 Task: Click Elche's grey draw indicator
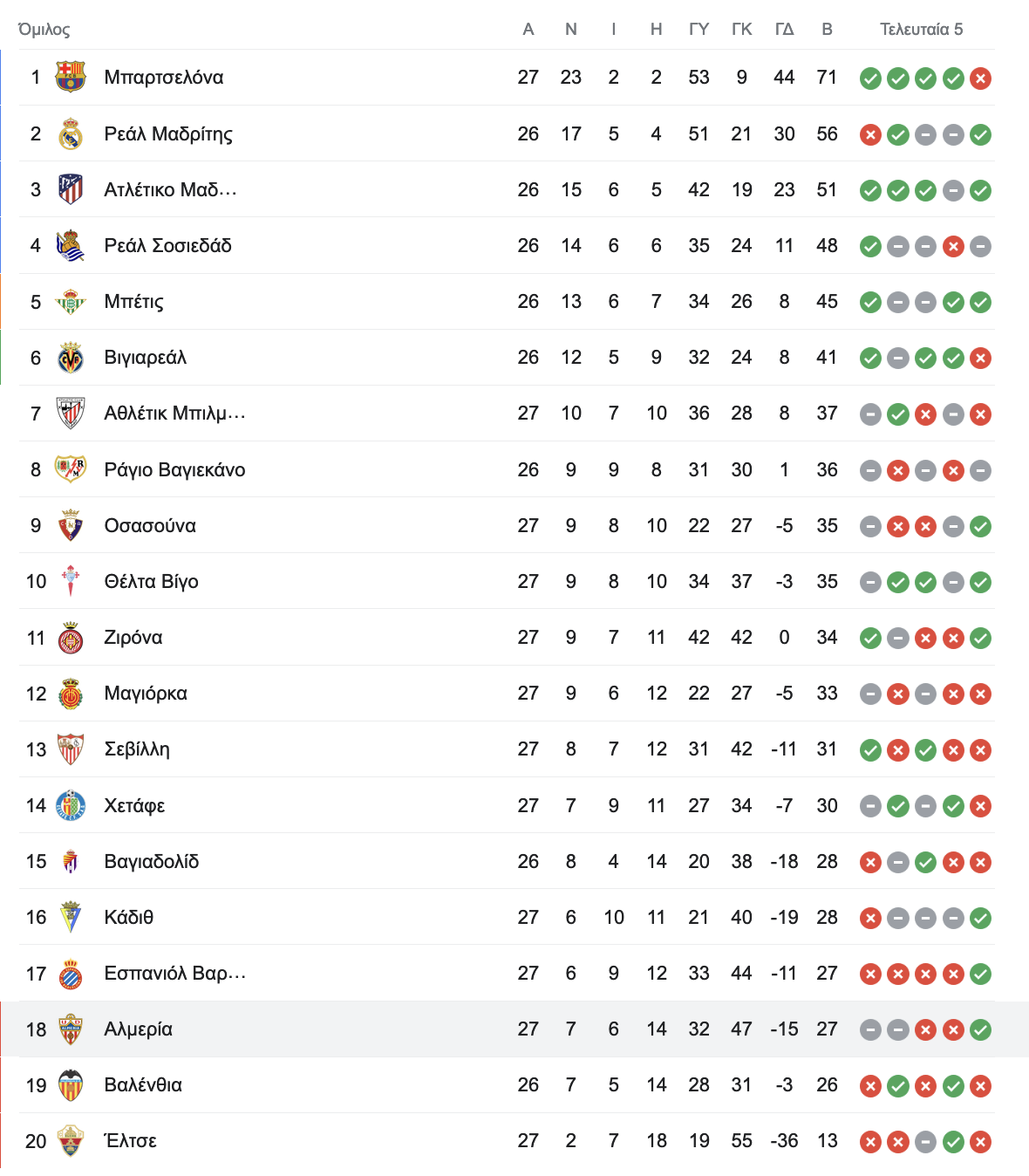(925, 1141)
